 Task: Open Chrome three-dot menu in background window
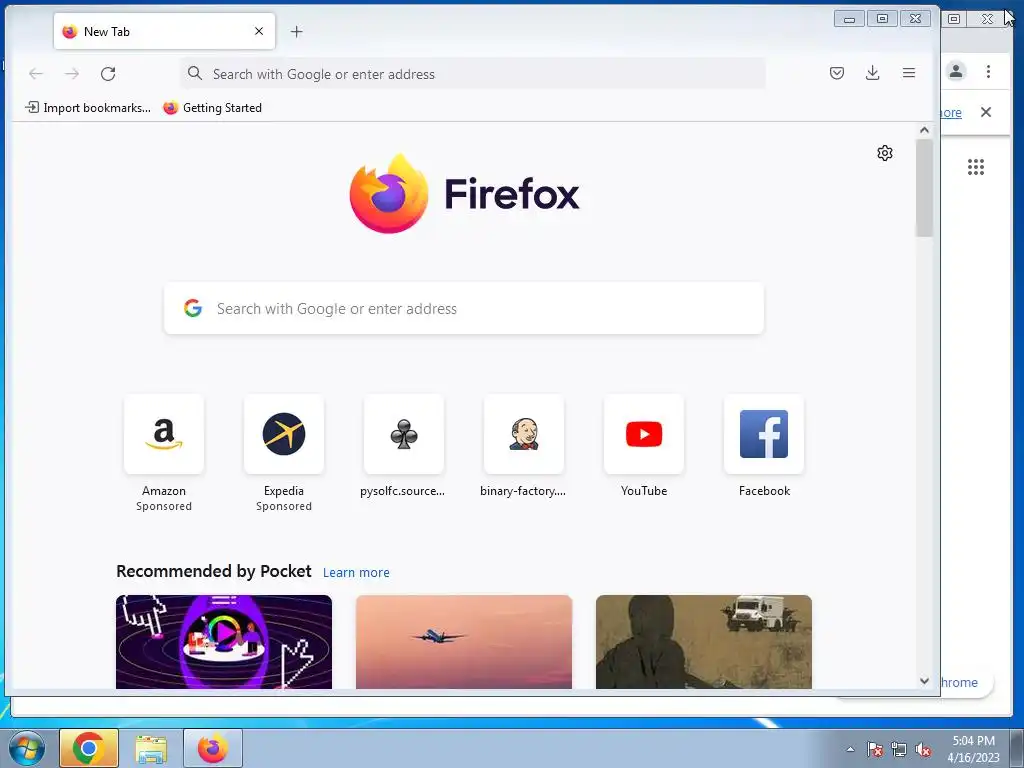pyautogui.click(x=988, y=71)
